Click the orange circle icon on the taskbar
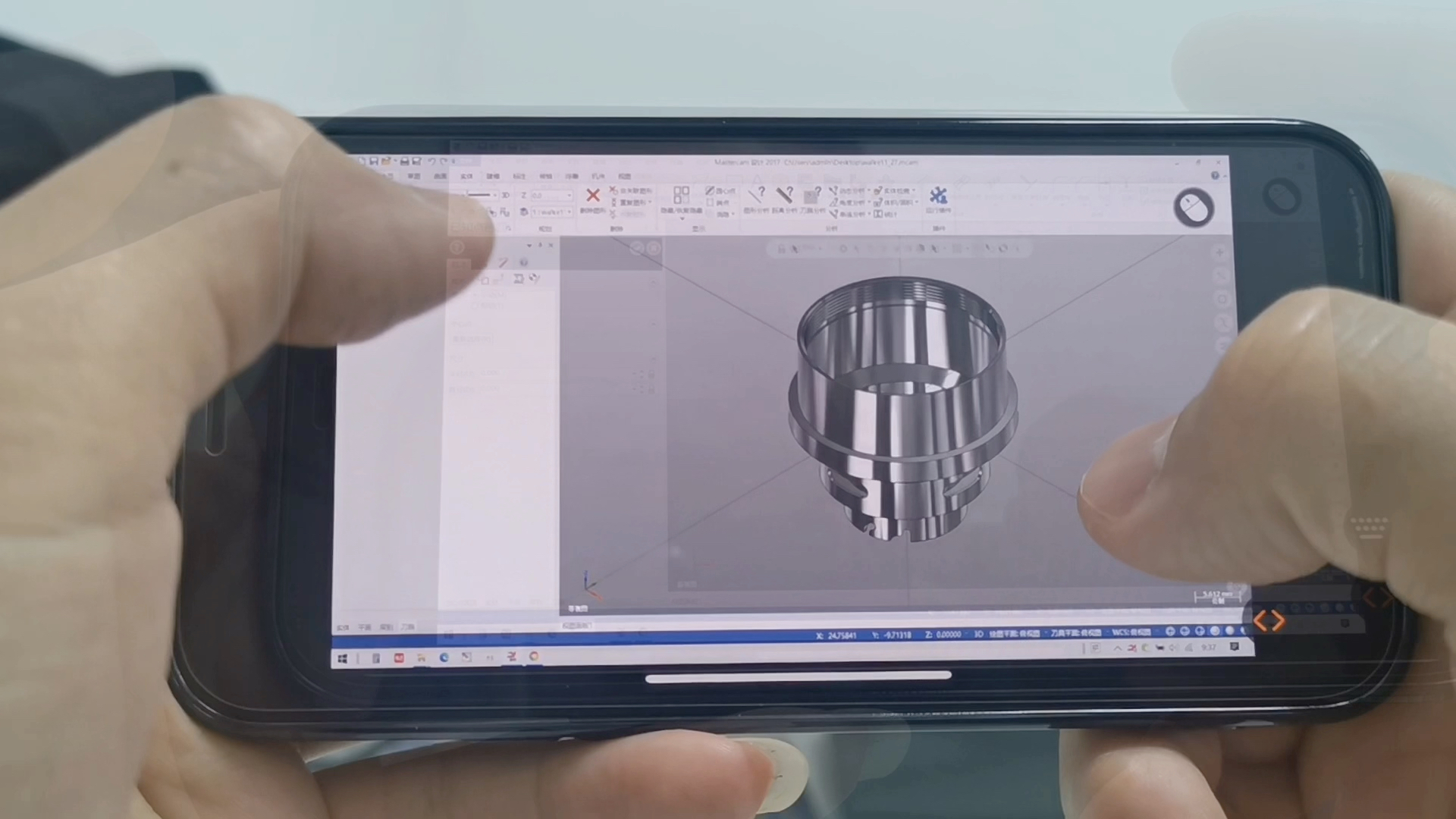This screenshot has width=1456, height=819. point(534,656)
